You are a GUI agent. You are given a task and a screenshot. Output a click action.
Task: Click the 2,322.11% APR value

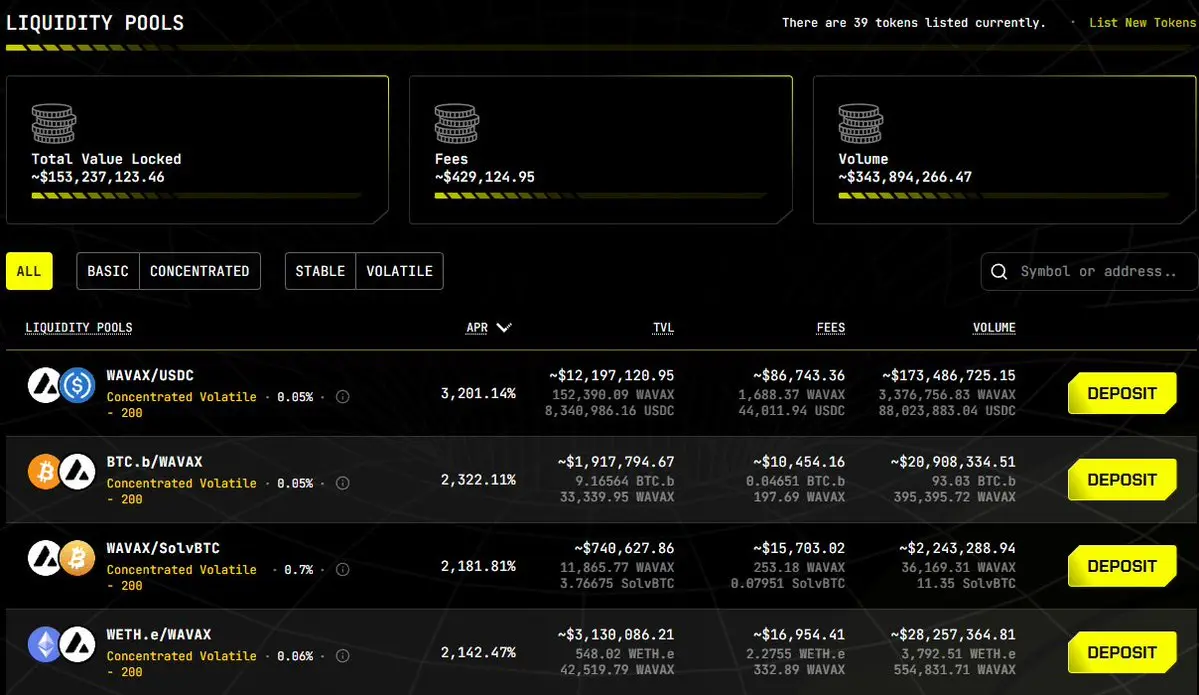478,479
